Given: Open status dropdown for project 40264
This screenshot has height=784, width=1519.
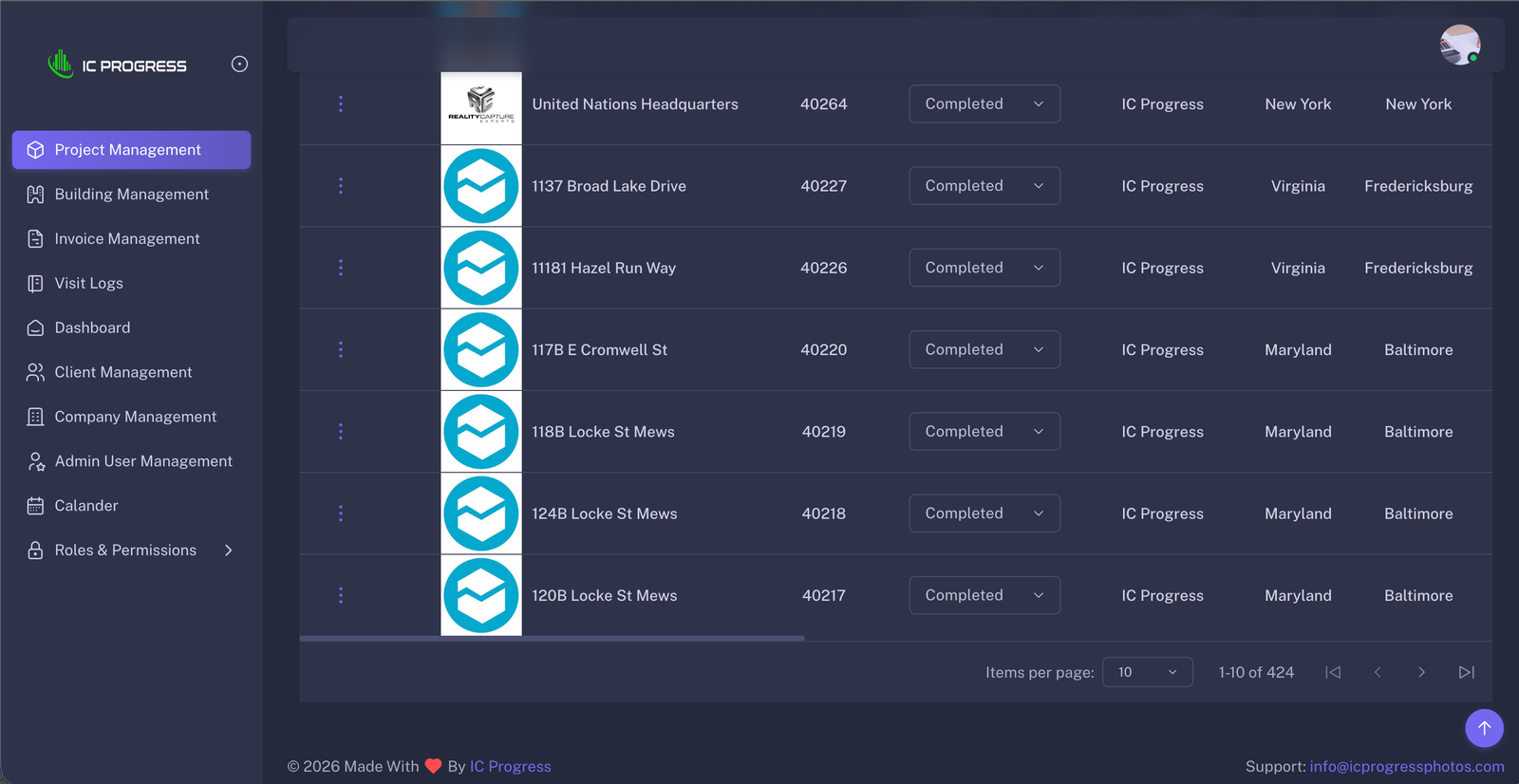Looking at the screenshot, I should [x=985, y=104].
